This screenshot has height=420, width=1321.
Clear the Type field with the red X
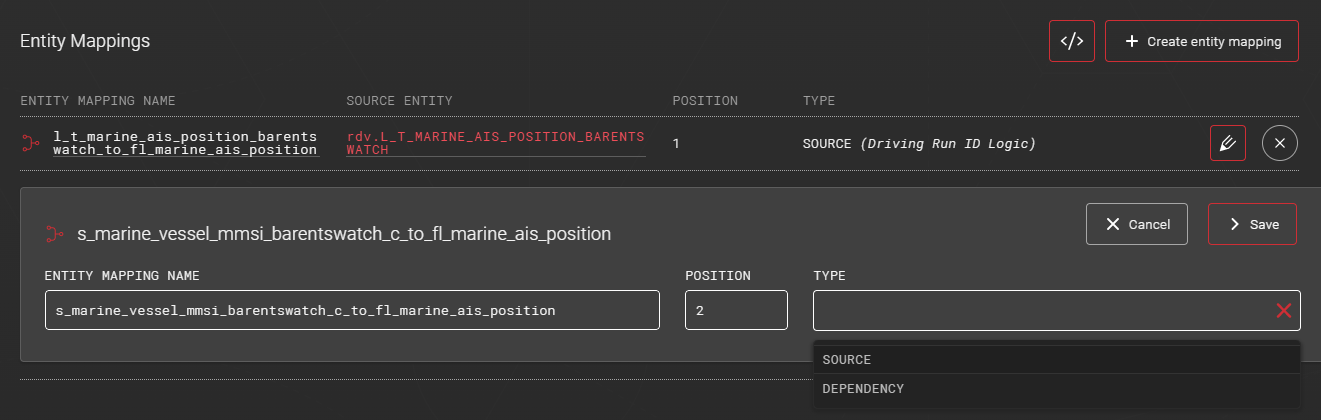coord(1284,311)
